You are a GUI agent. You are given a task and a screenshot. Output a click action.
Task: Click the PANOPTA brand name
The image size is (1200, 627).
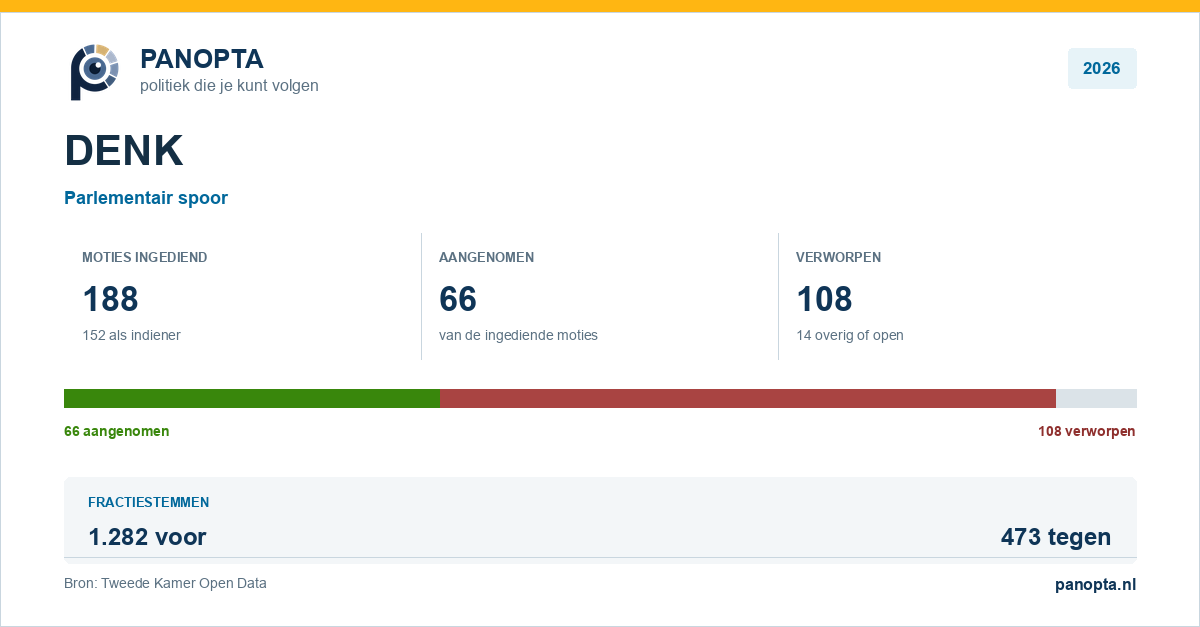[202, 59]
